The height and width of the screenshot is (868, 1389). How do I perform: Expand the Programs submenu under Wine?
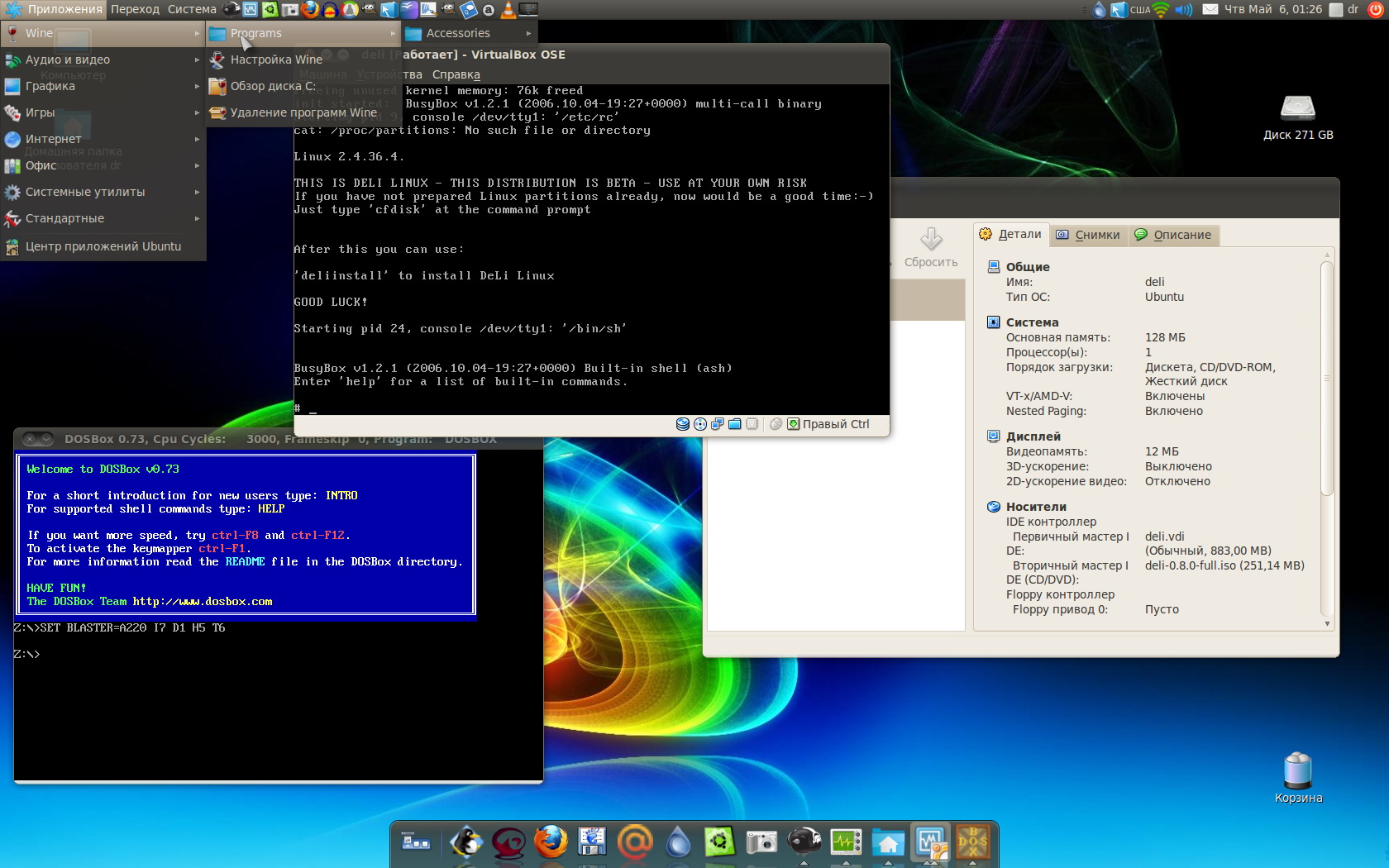pyautogui.click(x=303, y=33)
